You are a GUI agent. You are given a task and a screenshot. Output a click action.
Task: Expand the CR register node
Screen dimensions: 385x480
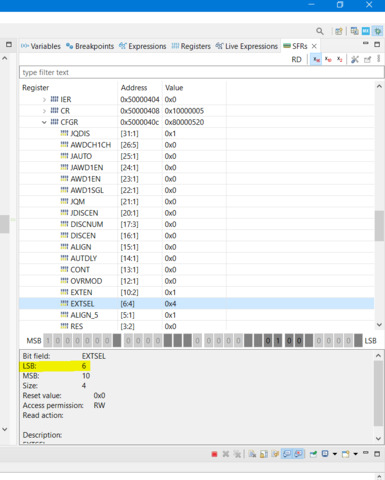(x=44, y=111)
